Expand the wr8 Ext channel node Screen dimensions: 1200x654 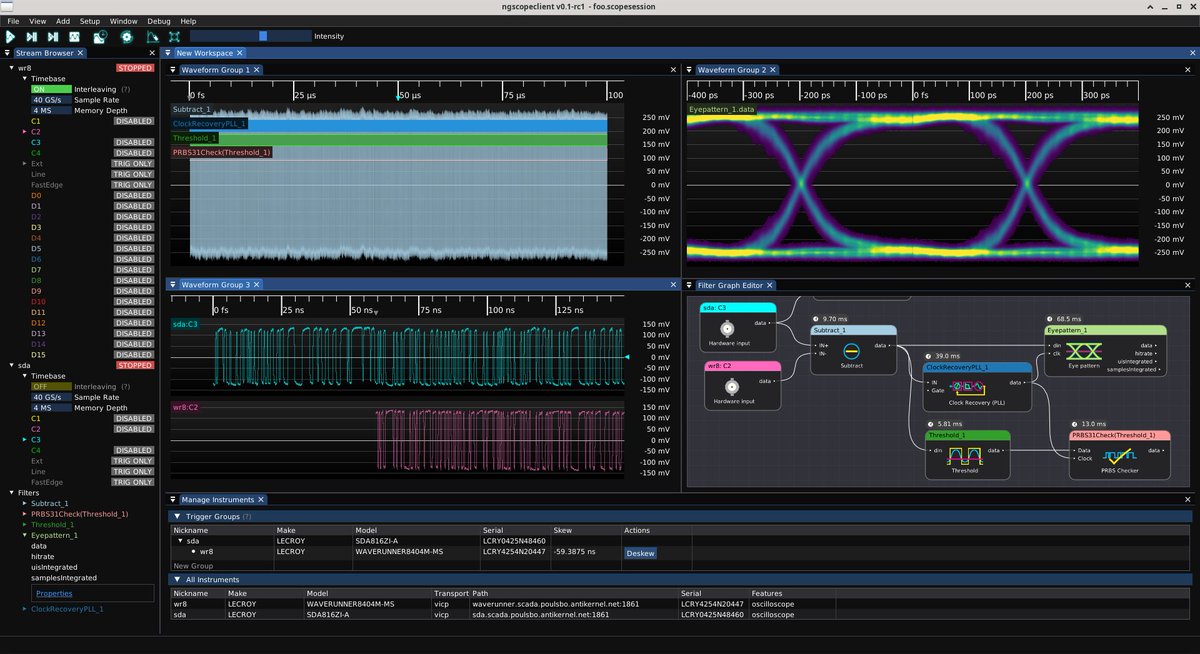[x=24, y=163]
